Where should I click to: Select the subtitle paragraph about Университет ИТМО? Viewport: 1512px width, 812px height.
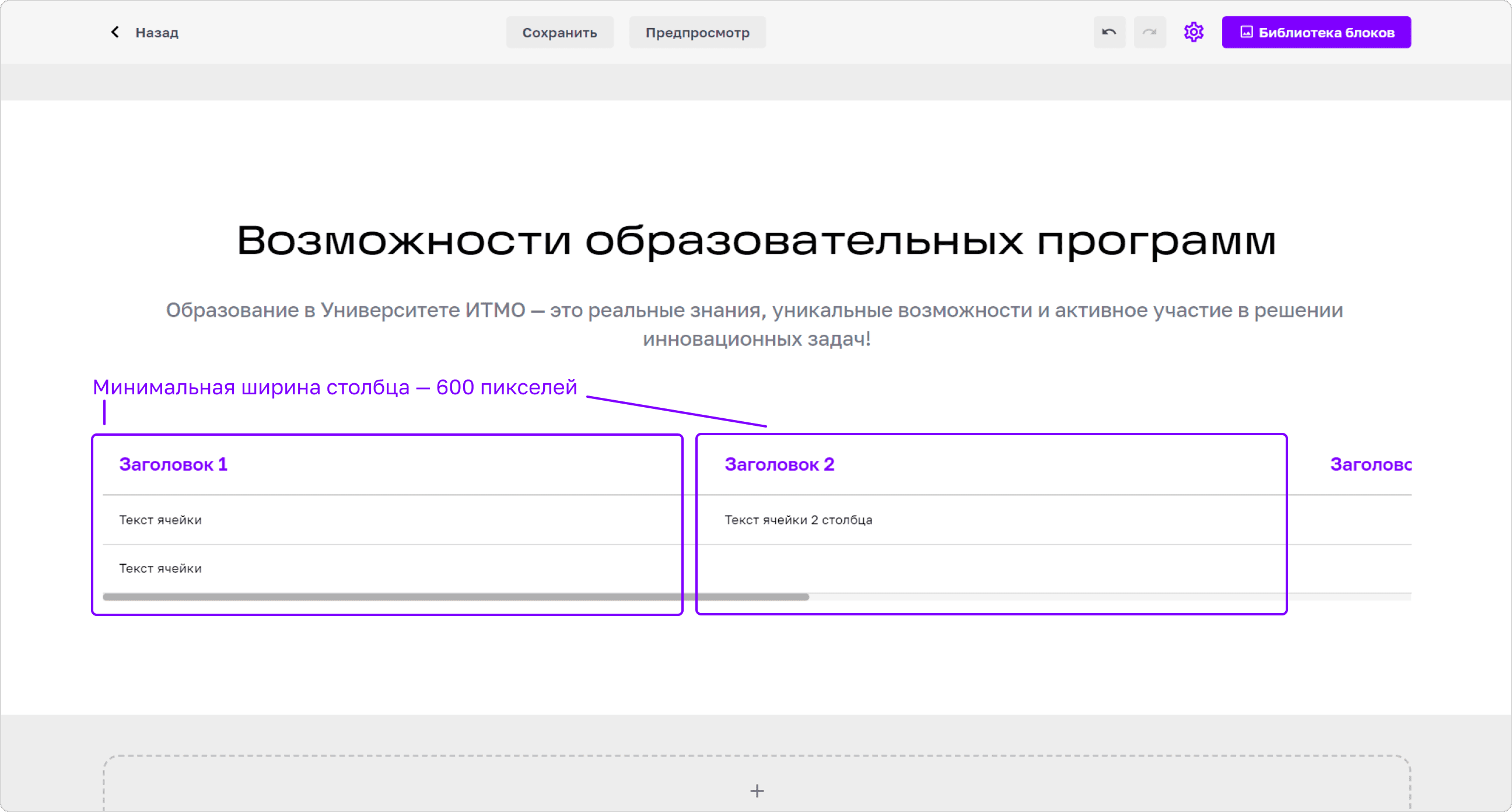coord(755,324)
